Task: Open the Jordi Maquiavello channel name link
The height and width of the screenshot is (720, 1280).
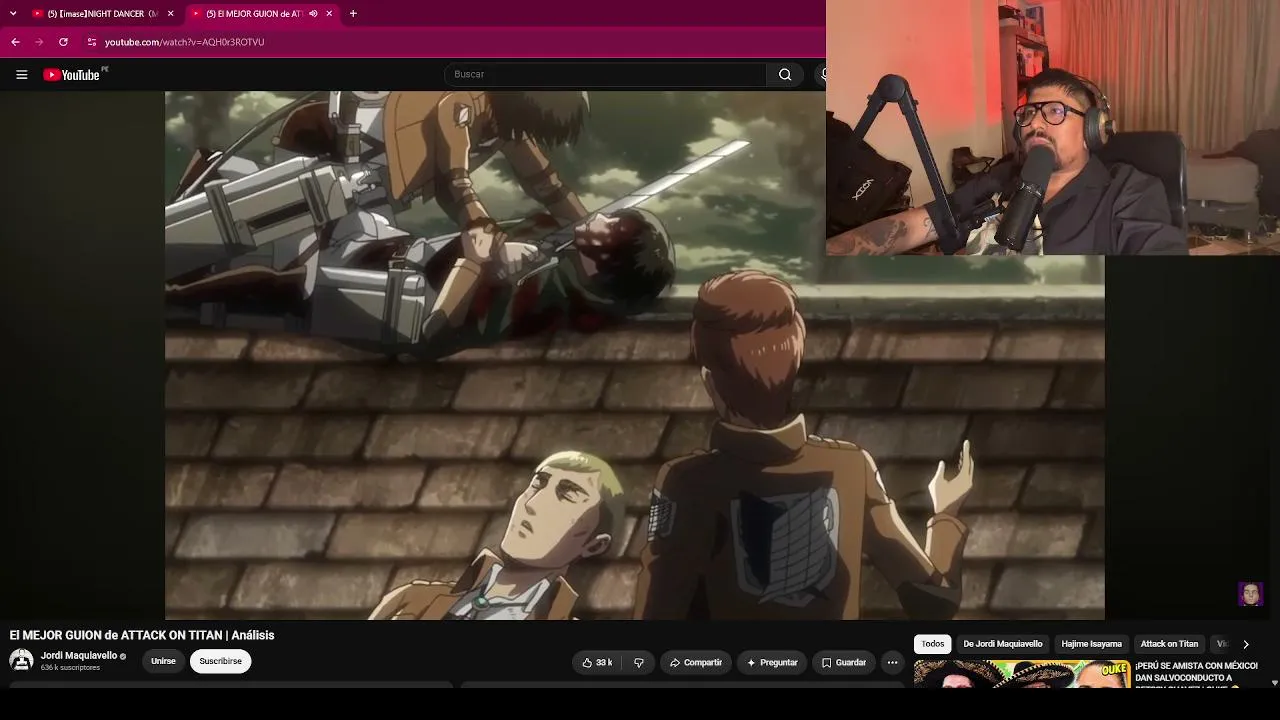Action: (79, 656)
